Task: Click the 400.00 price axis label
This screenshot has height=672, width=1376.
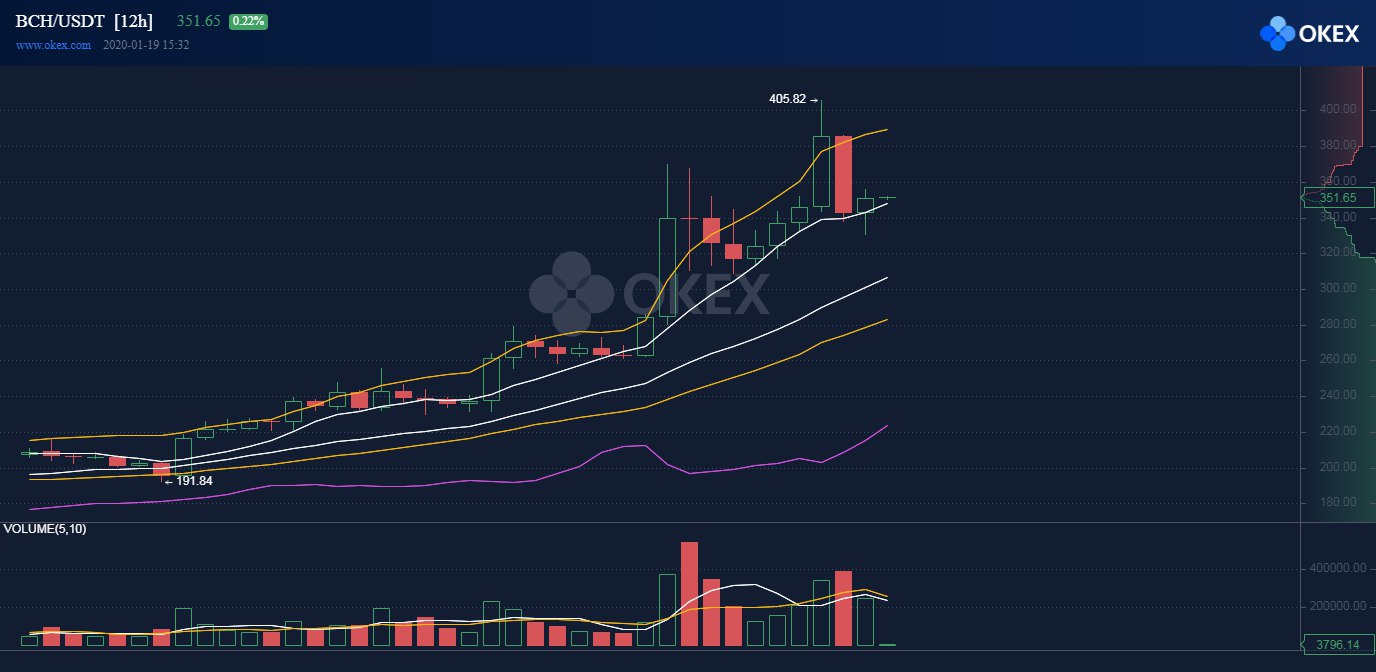Action: point(1338,109)
